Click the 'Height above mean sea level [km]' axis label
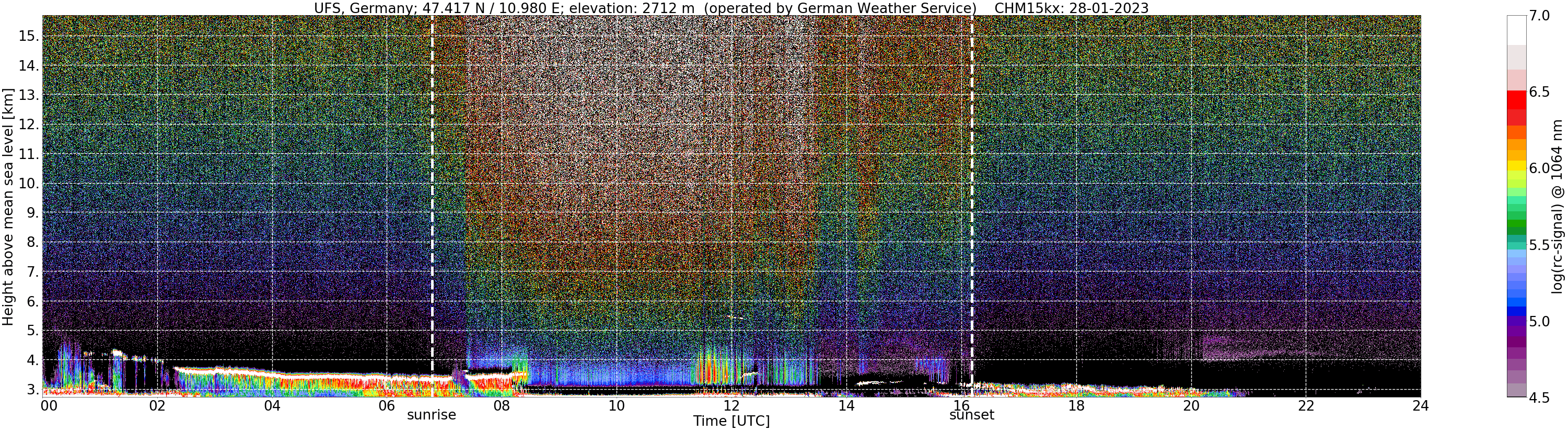This screenshot has width=1568, height=431. 8,207
